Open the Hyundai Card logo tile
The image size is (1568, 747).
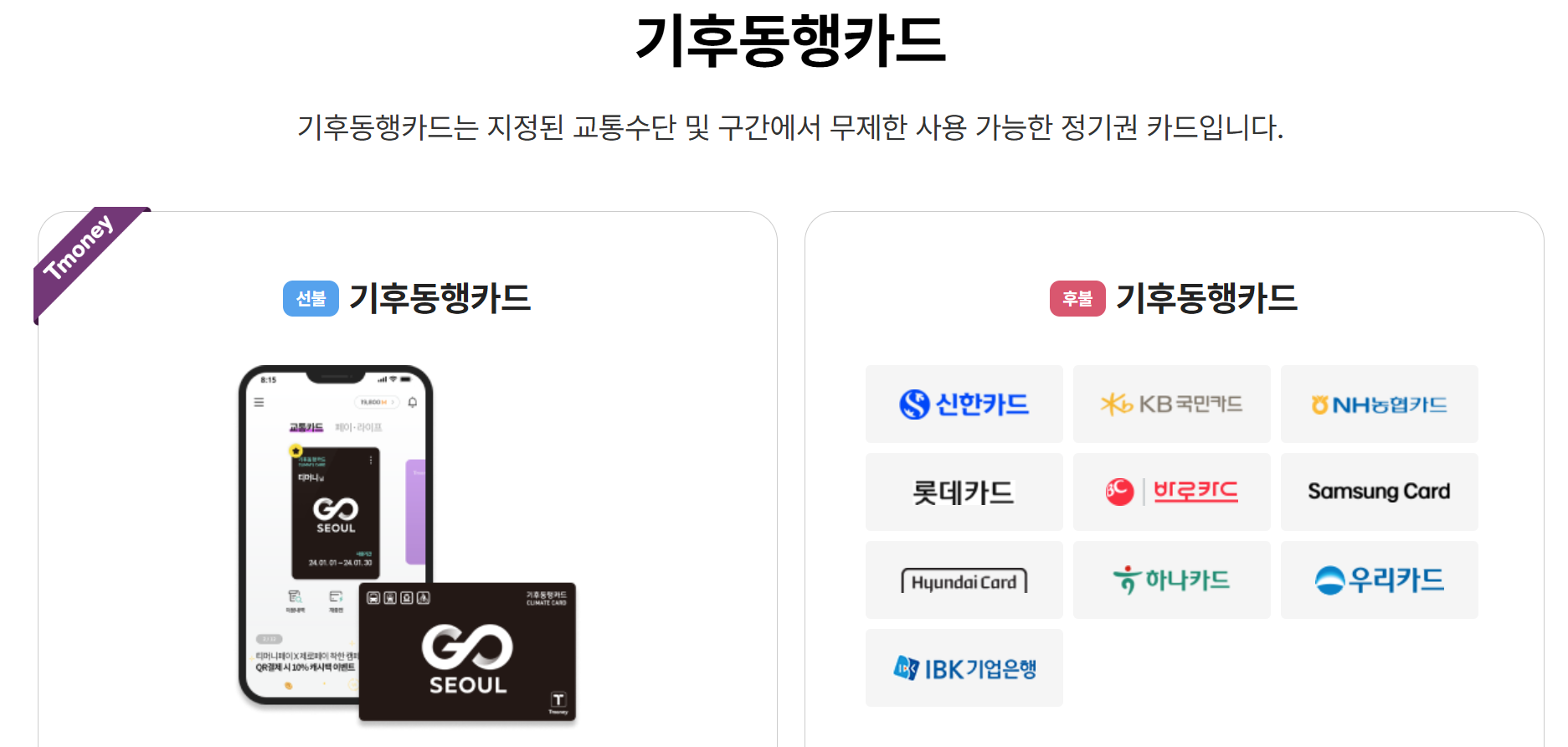pos(964,580)
